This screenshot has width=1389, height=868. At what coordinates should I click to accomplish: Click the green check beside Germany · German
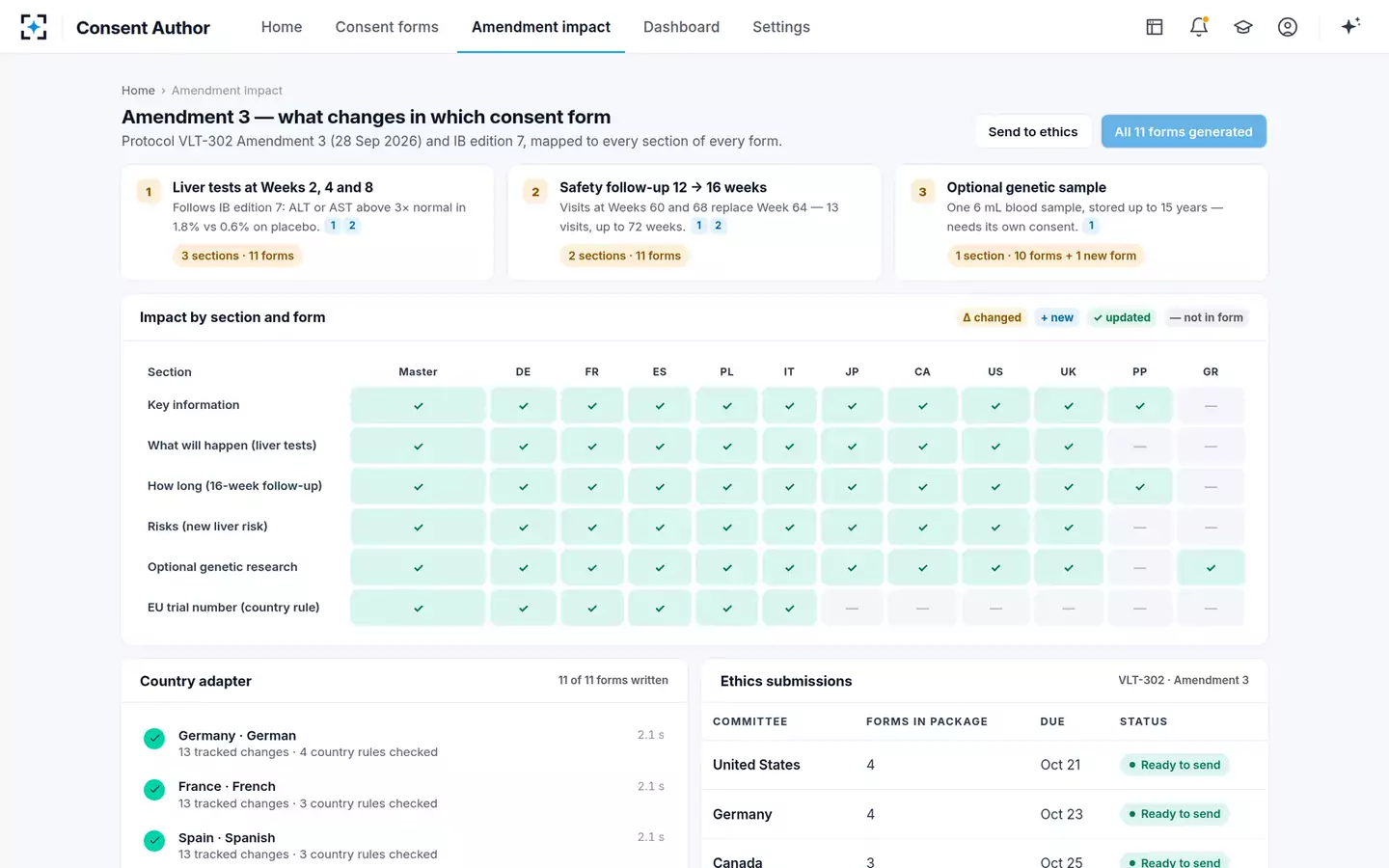(154, 739)
